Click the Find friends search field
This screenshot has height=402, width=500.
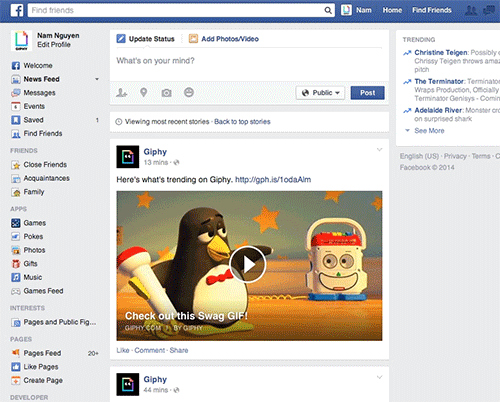181,10
